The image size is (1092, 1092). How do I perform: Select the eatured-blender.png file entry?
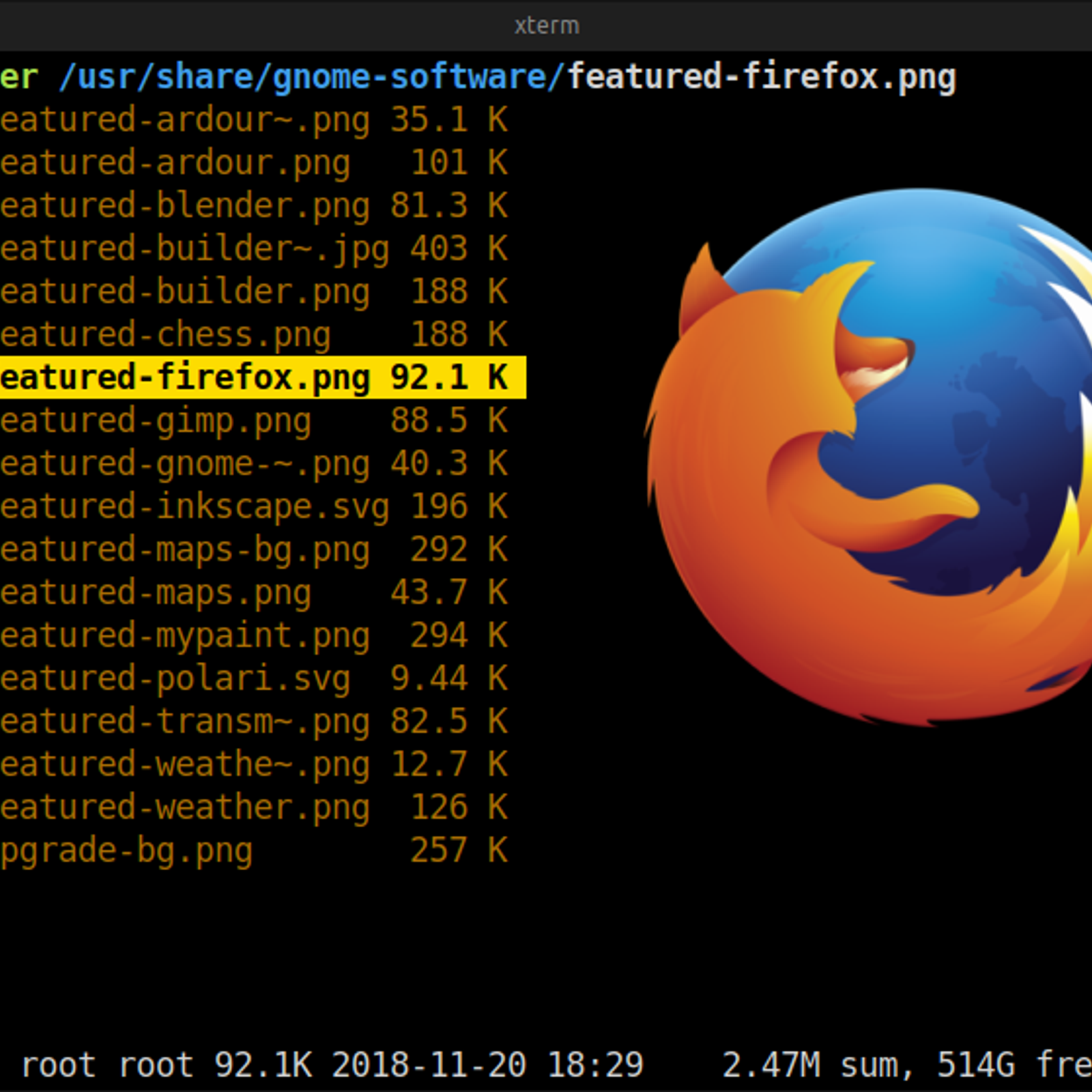[x=263, y=206]
